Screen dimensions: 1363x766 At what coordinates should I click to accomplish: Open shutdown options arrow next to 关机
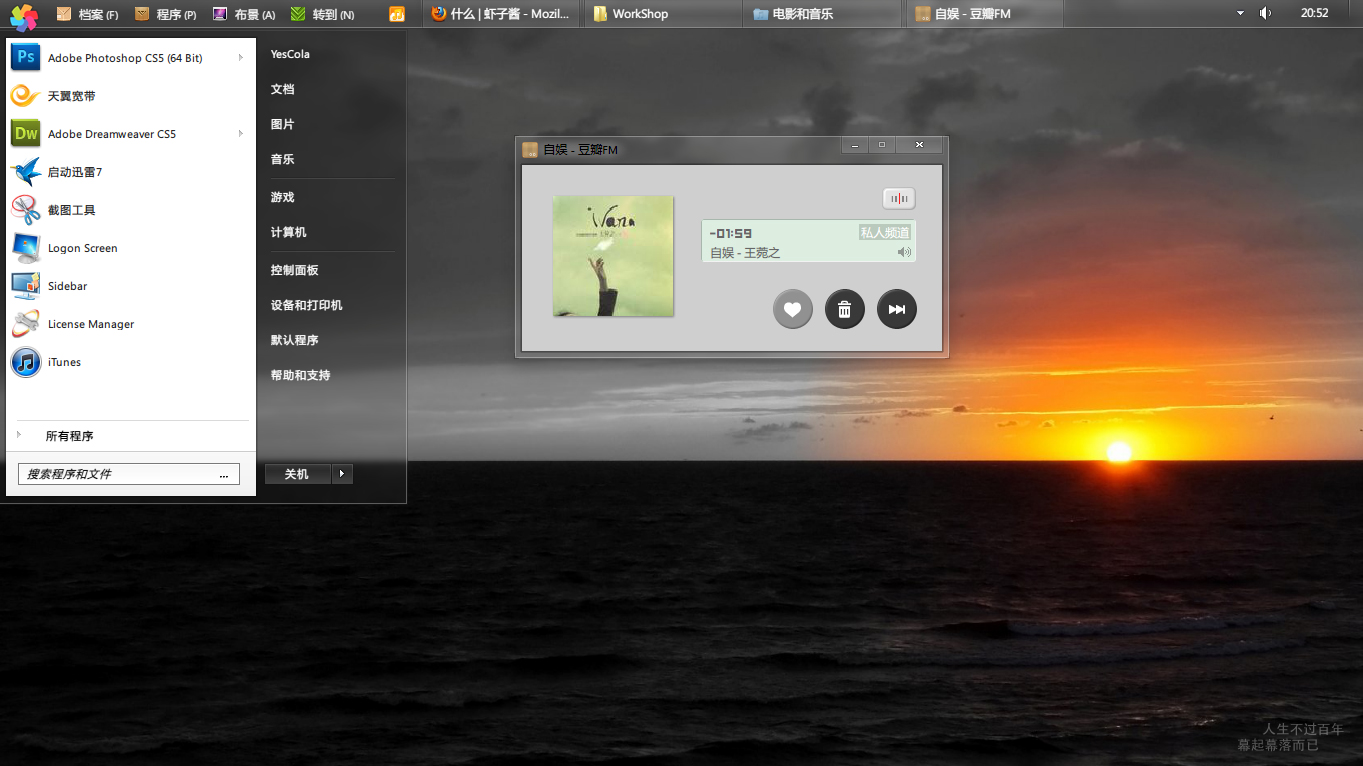point(342,474)
